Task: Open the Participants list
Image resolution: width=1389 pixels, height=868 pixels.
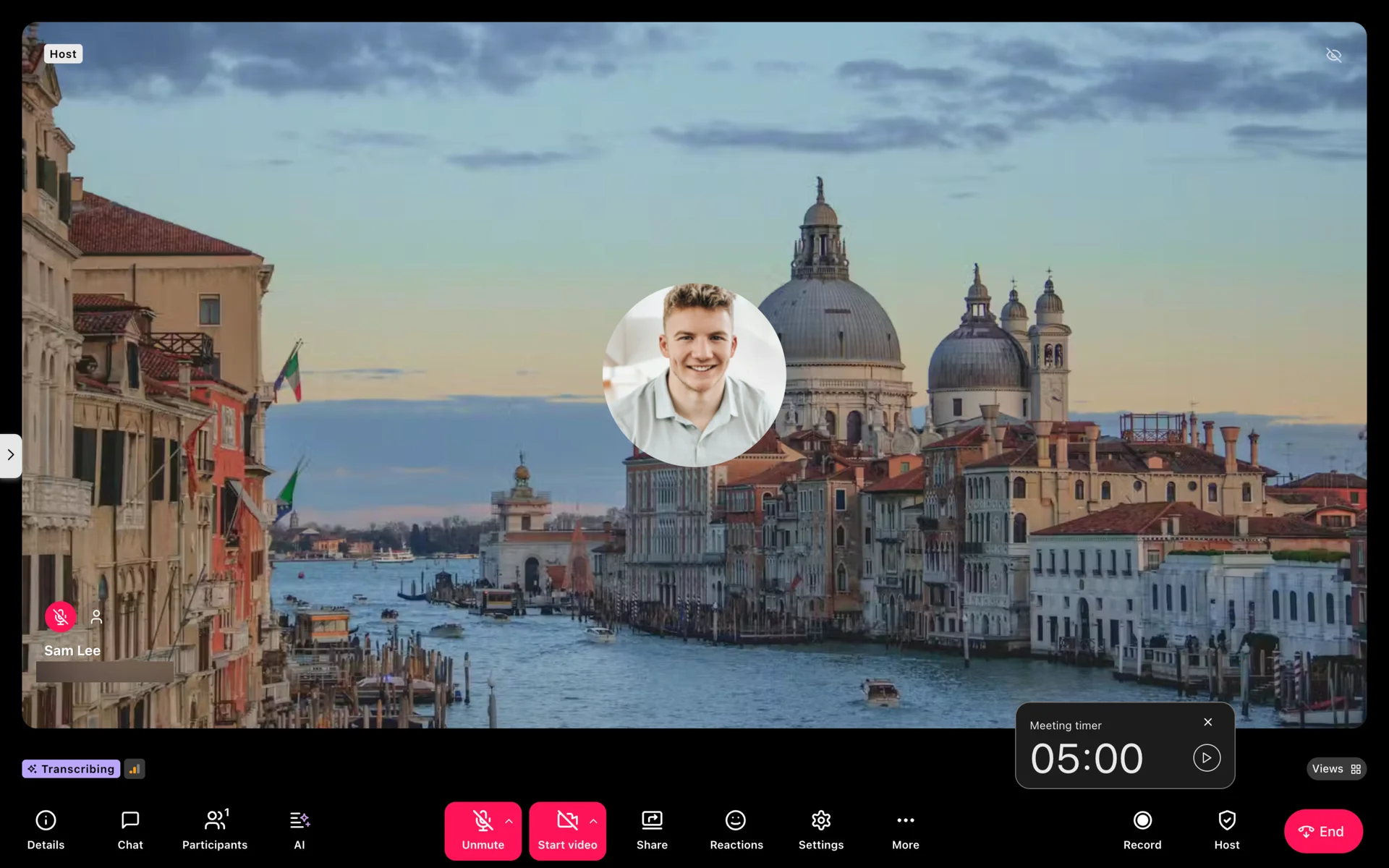Action: click(215, 830)
